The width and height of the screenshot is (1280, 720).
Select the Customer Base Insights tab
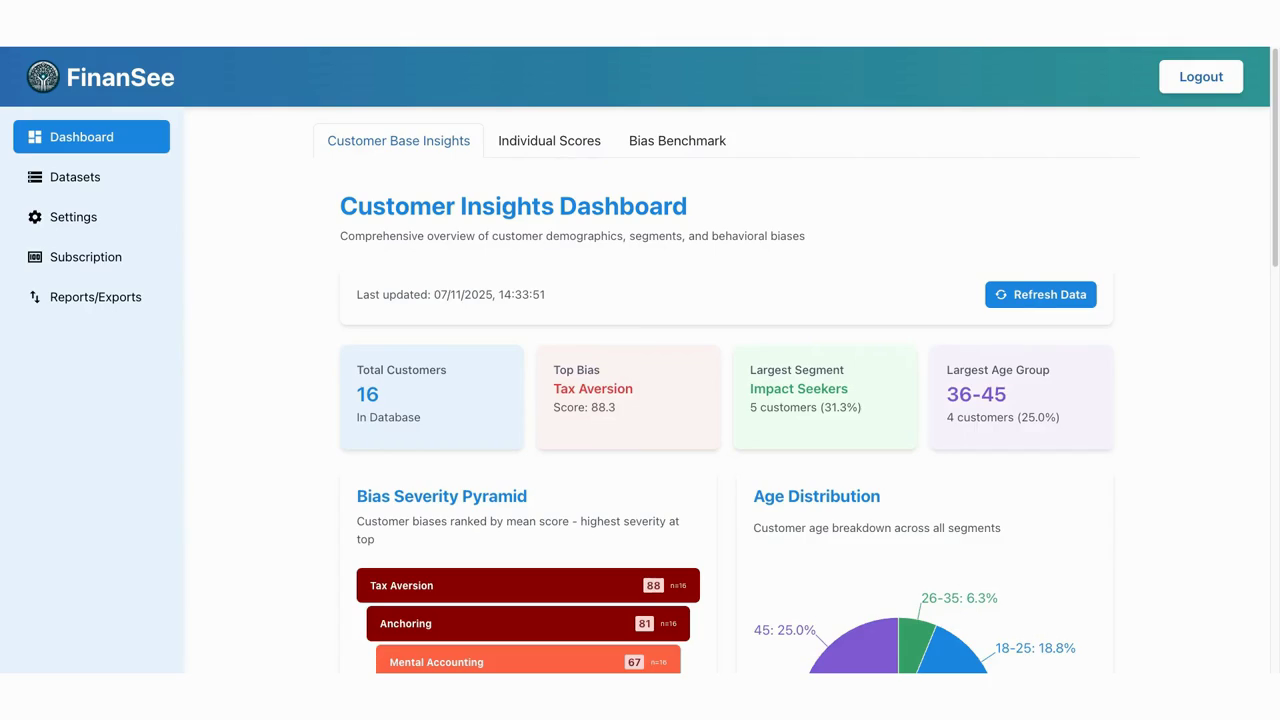398,141
